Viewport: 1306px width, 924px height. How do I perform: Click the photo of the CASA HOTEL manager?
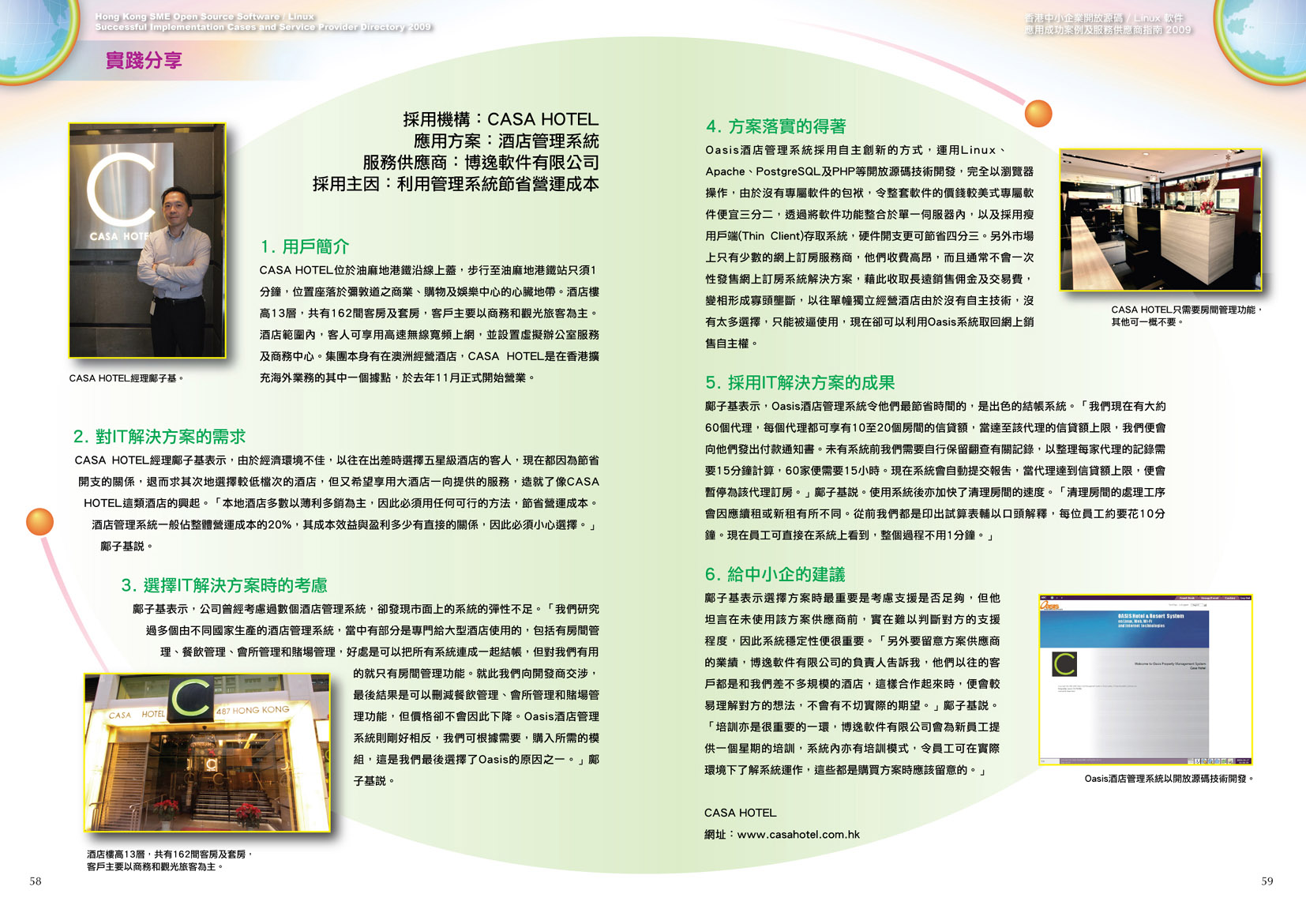click(148, 240)
